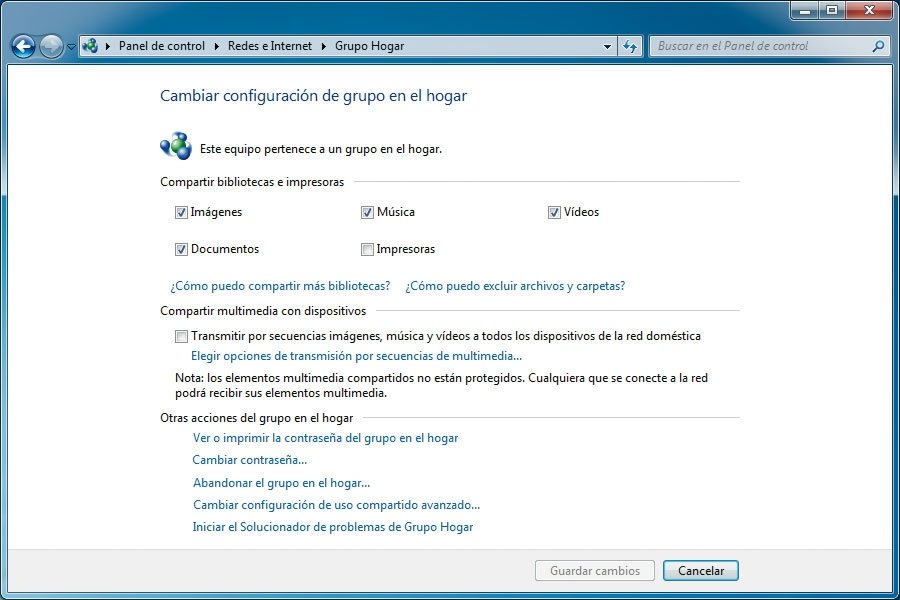
Task: Open ¿Cómo puedo excluir archivos y carpetas? link
Action: (x=515, y=286)
